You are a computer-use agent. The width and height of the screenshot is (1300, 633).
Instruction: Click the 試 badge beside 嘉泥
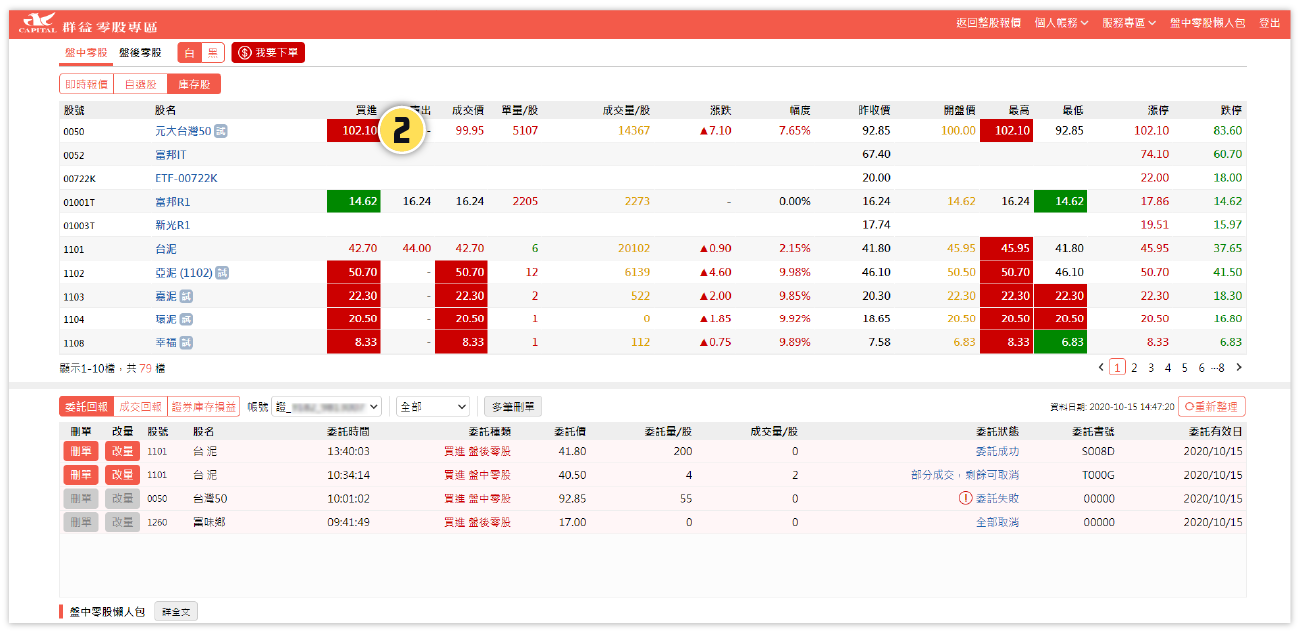pos(186,296)
